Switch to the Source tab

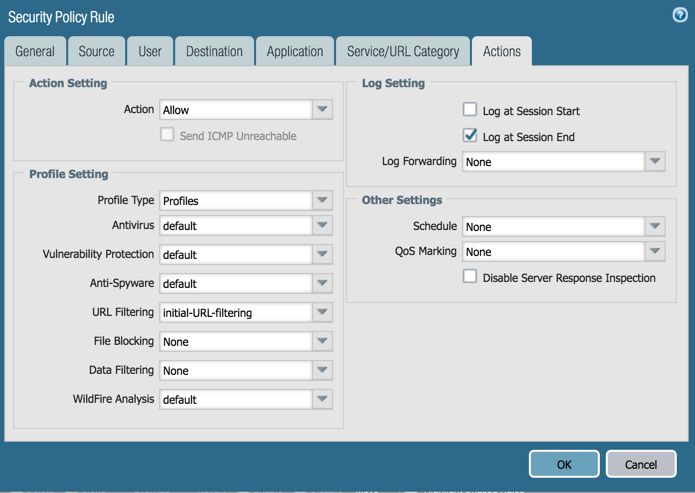point(97,51)
